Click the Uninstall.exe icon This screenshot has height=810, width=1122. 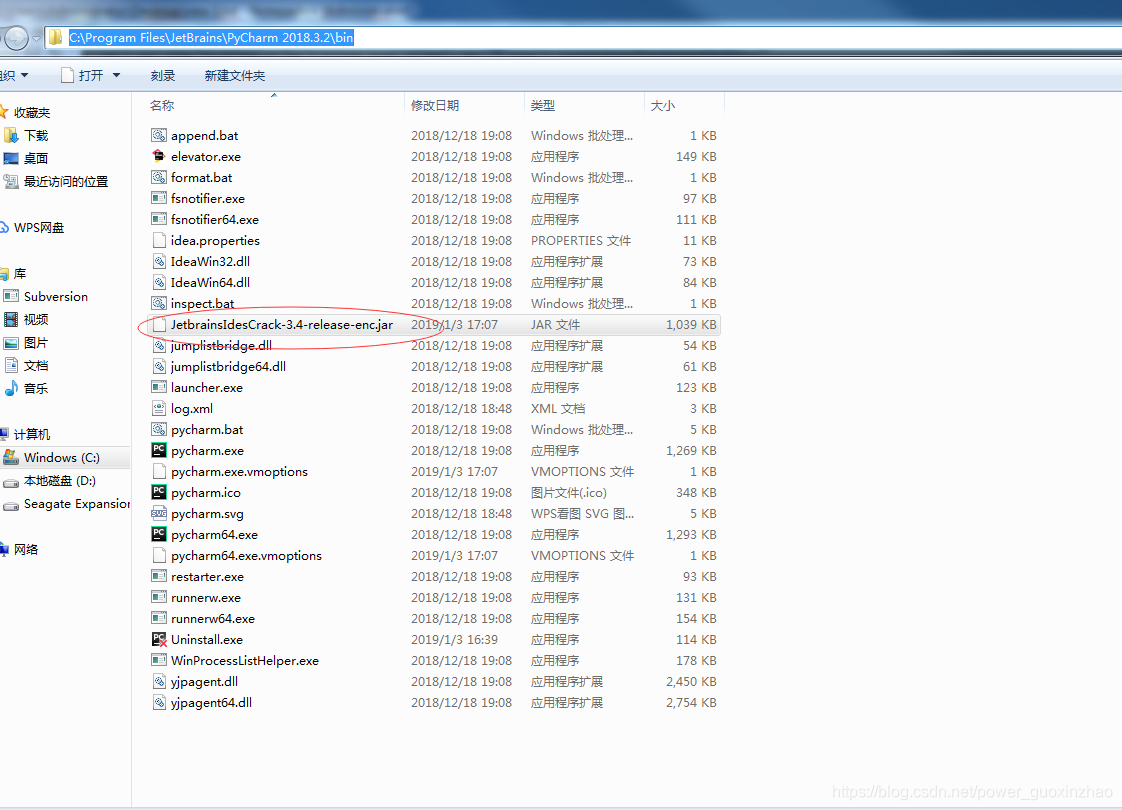(x=159, y=639)
